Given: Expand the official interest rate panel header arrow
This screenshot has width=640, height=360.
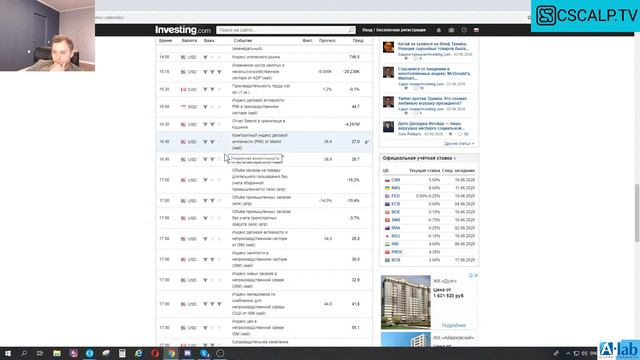Looking at the screenshot, I should [454, 158].
